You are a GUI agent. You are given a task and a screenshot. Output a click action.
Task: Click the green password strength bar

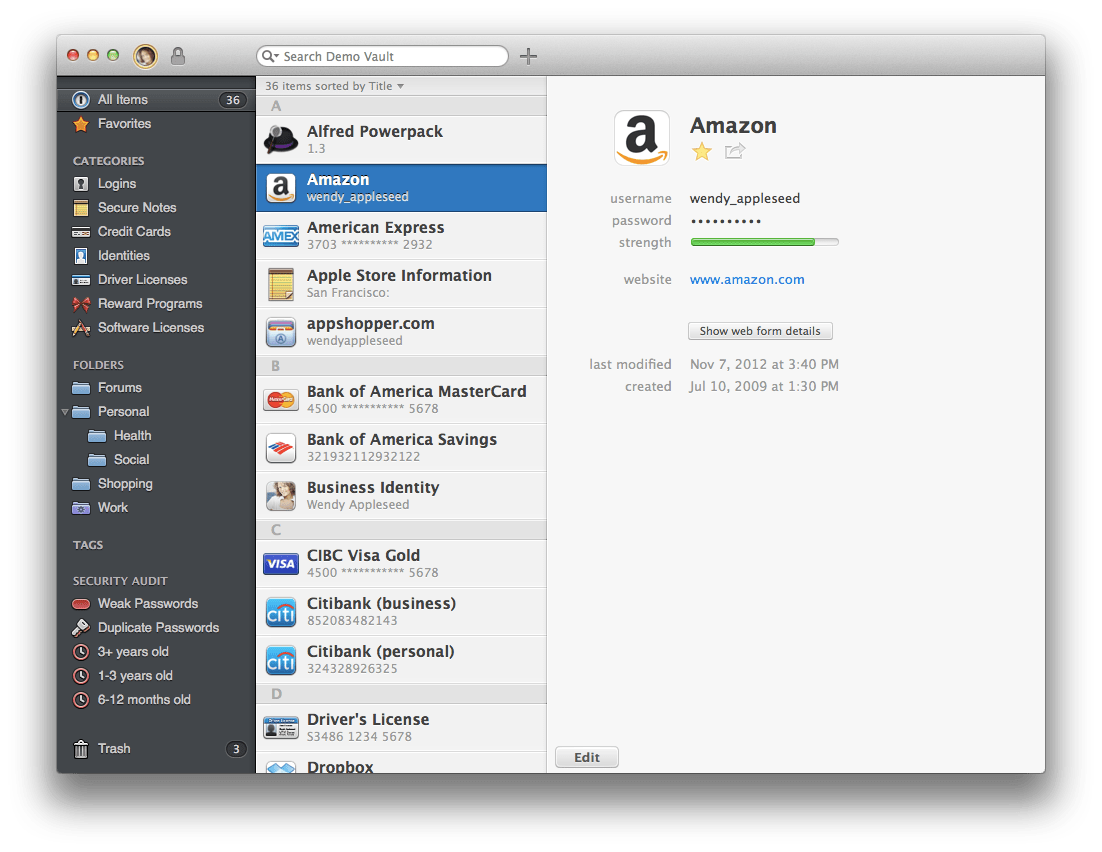(764, 241)
